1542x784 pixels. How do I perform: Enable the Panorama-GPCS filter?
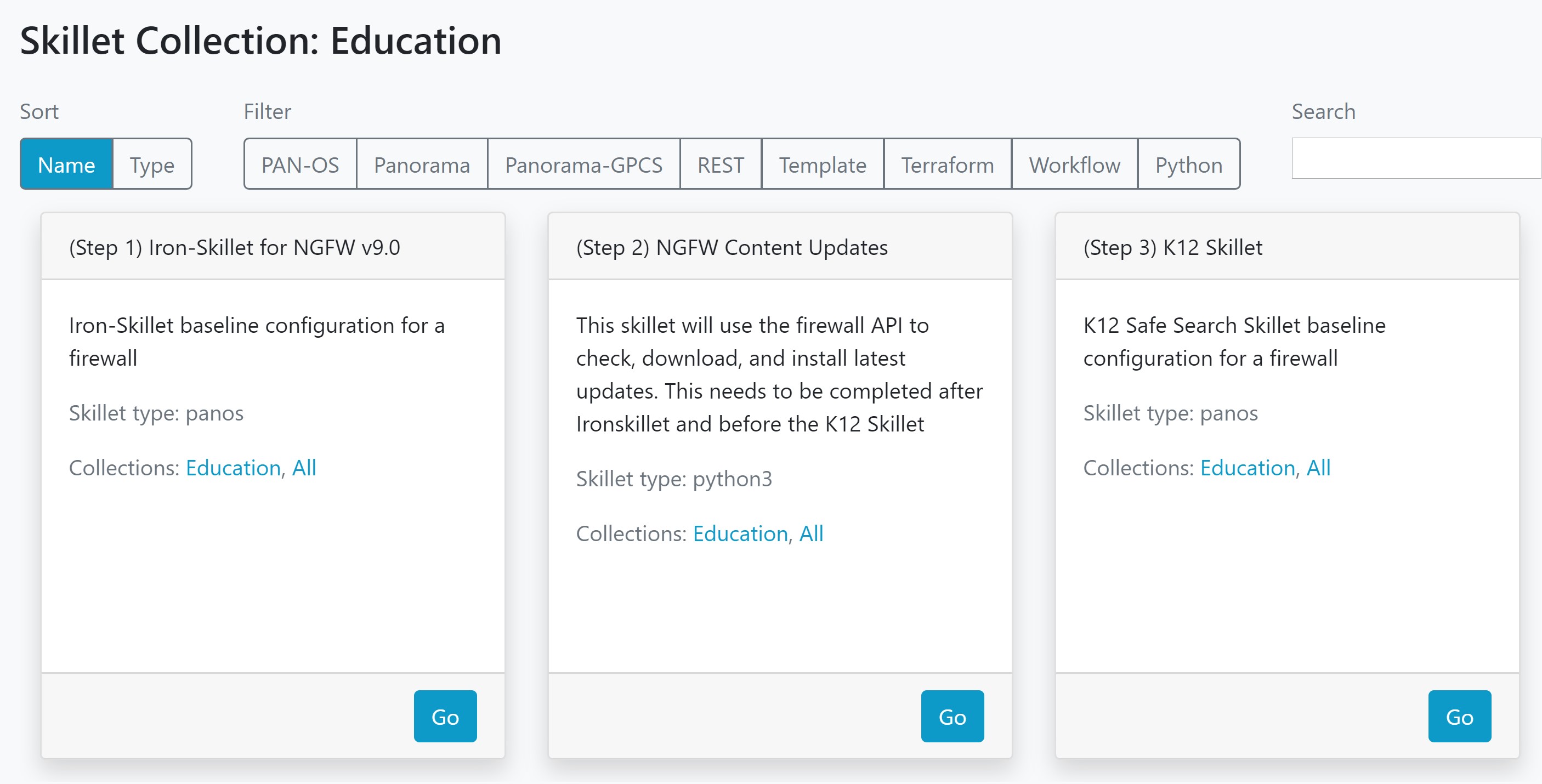tap(583, 164)
